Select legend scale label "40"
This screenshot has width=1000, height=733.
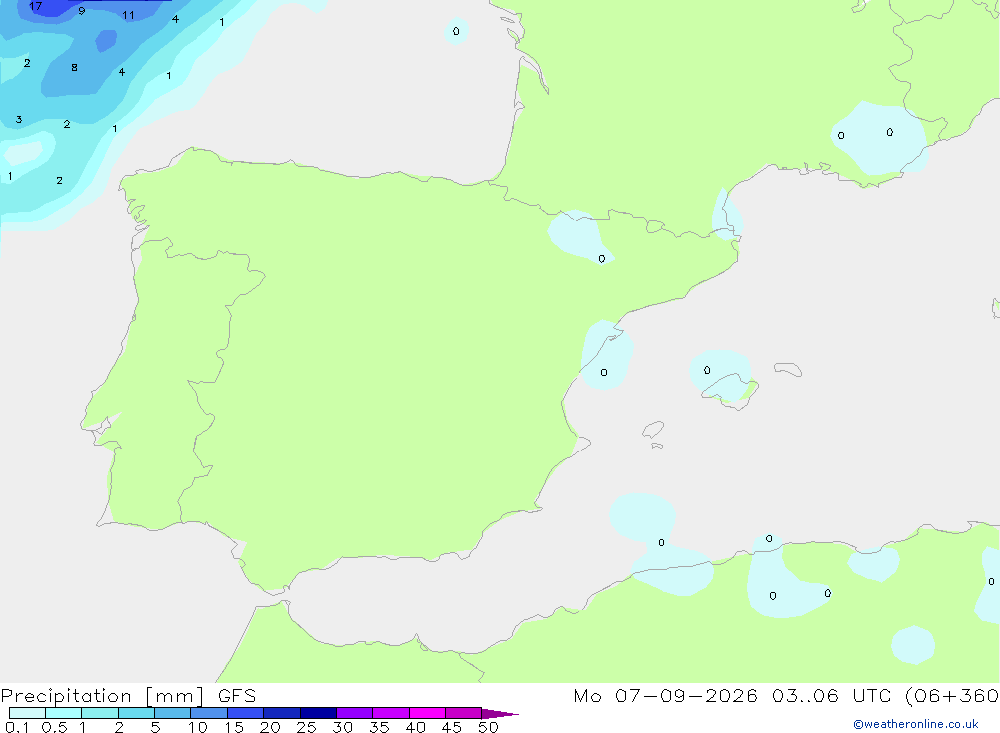(416, 727)
